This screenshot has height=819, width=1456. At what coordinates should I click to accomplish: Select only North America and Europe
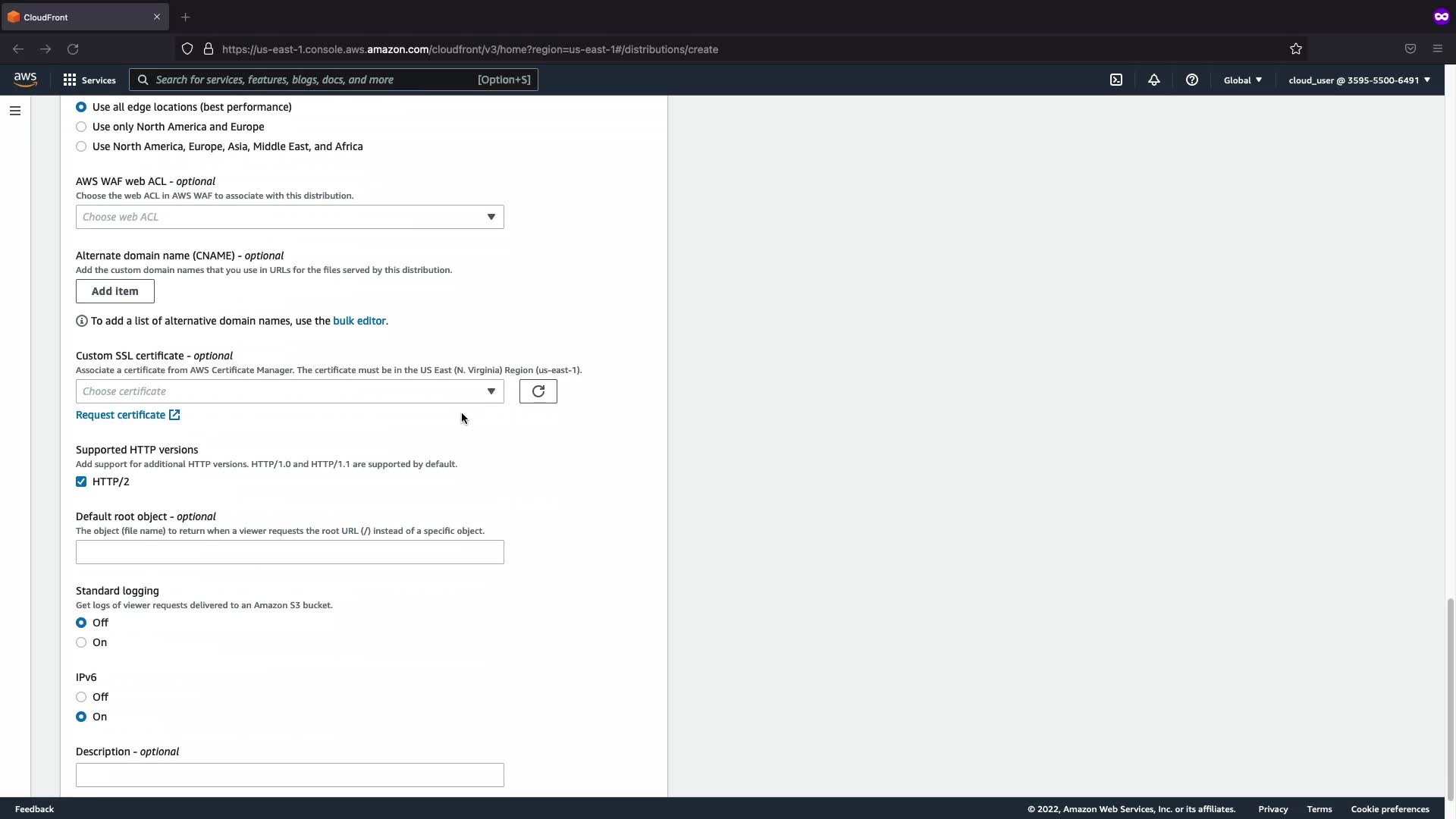click(x=81, y=127)
